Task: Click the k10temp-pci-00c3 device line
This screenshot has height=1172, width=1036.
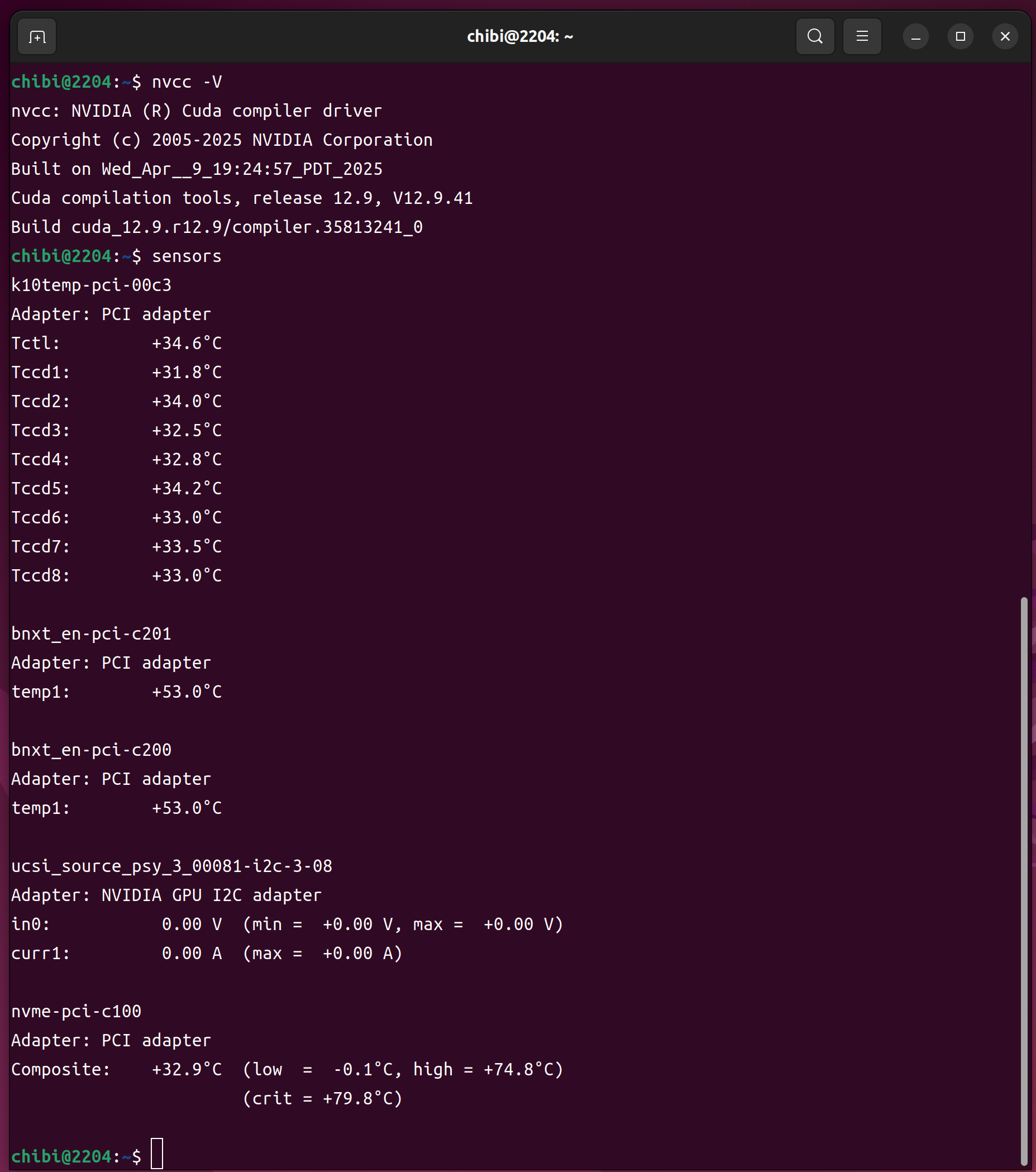Action: pos(91,285)
